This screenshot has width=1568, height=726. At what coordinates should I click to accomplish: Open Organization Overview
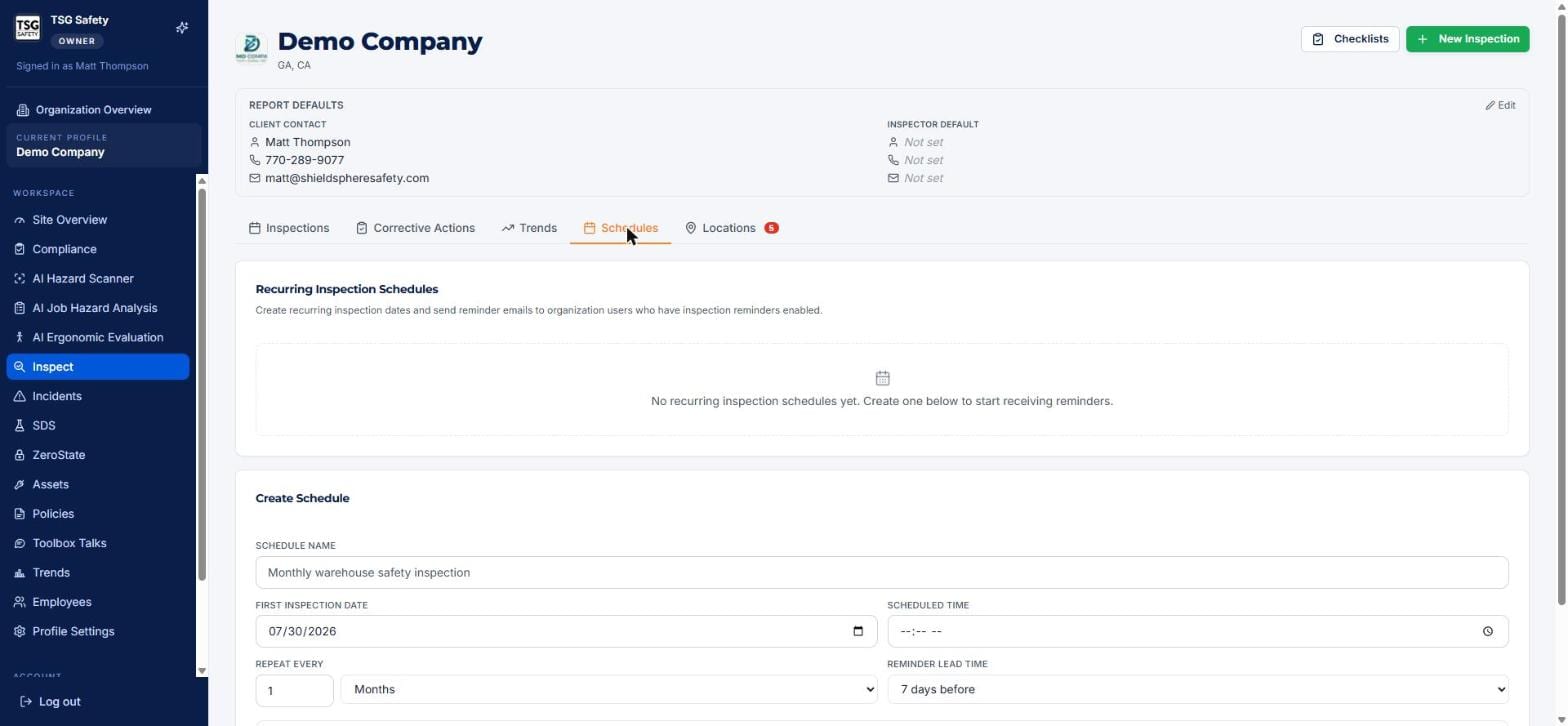[x=93, y=110]
